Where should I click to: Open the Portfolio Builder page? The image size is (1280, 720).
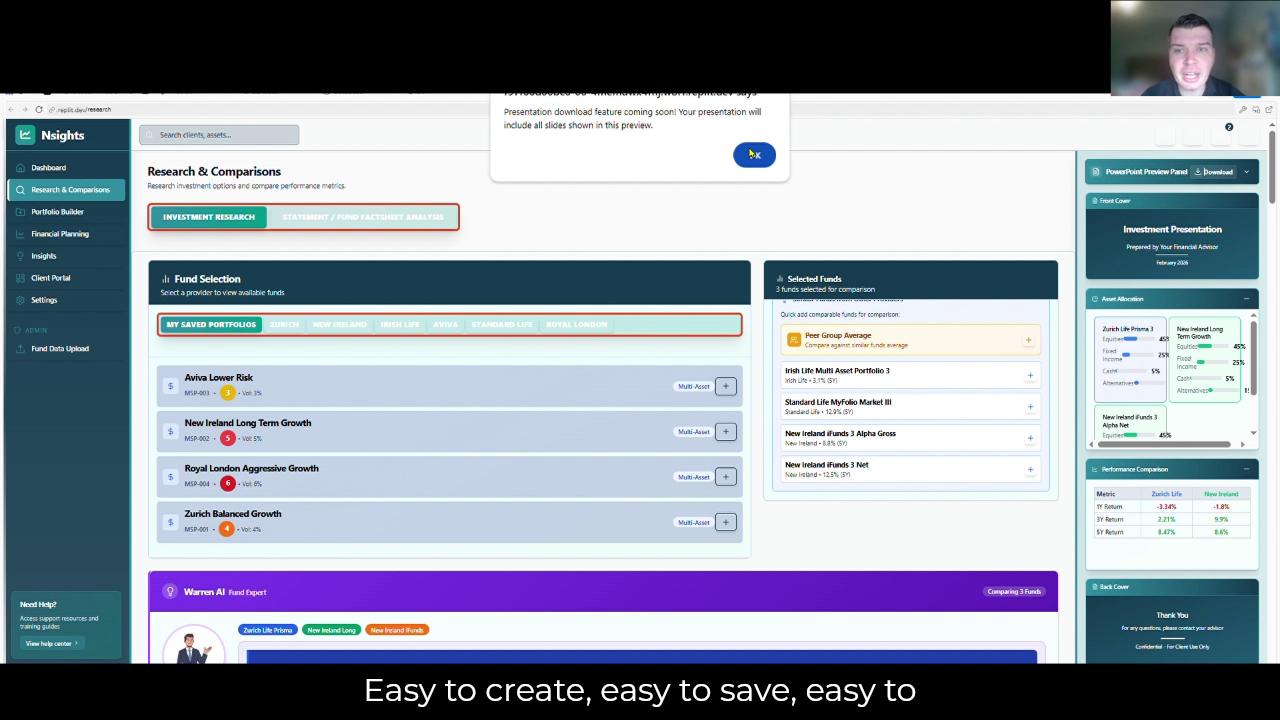coord(57,212)
